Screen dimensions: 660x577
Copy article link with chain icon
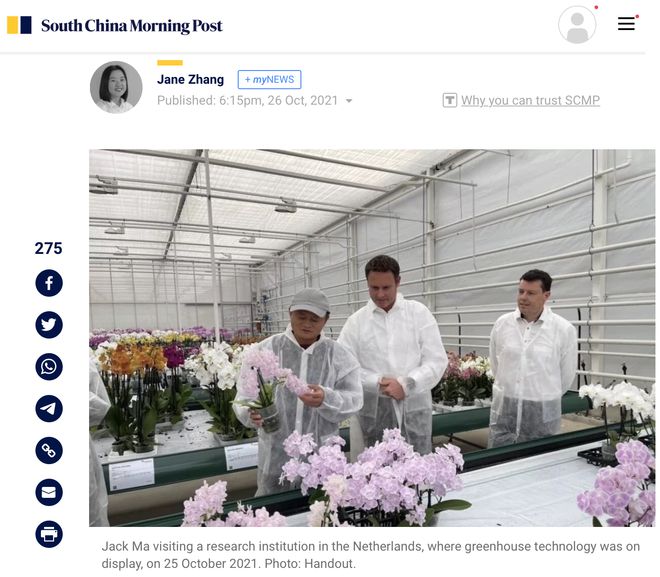[49, 450]
